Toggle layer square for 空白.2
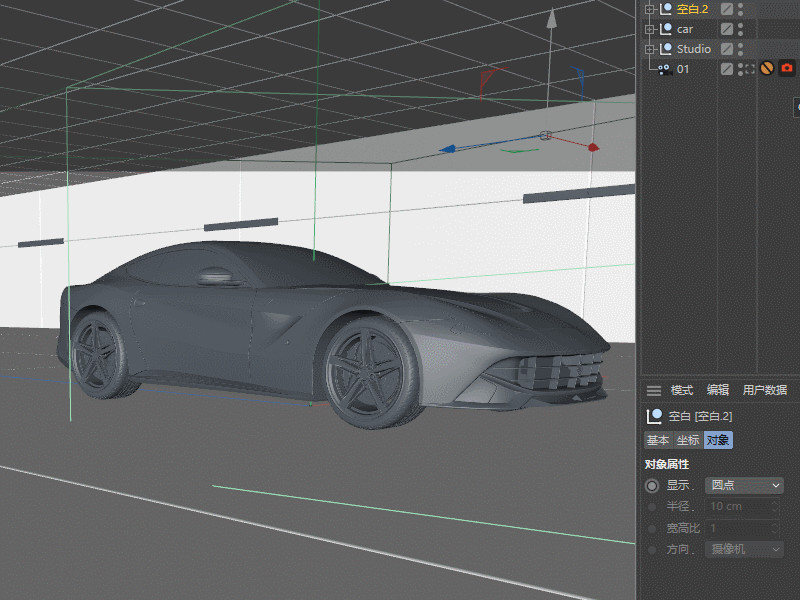Screen dimensions: 800x600 click(x=727, y=9)
